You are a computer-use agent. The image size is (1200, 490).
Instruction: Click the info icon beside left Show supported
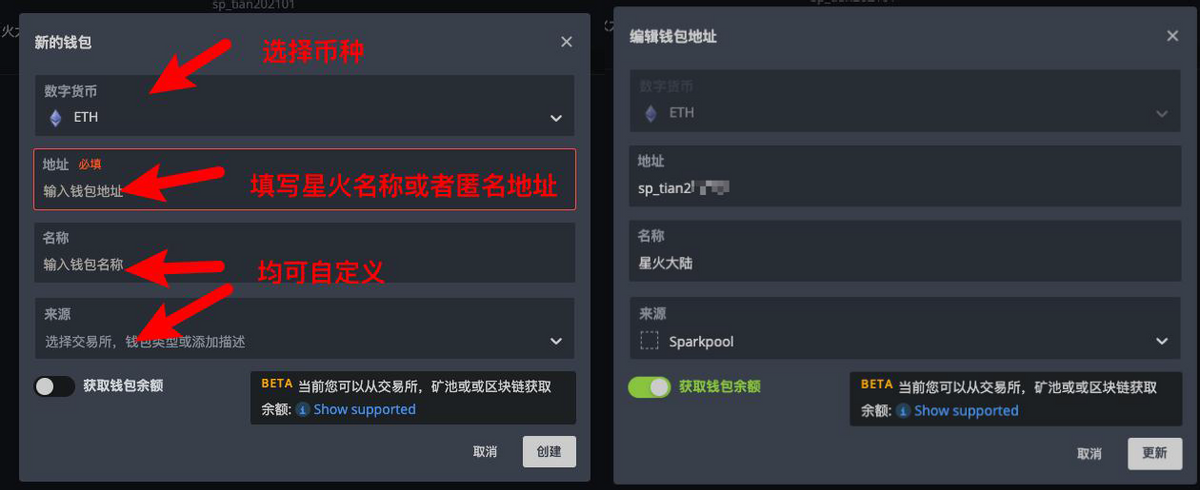coord(303,409)
